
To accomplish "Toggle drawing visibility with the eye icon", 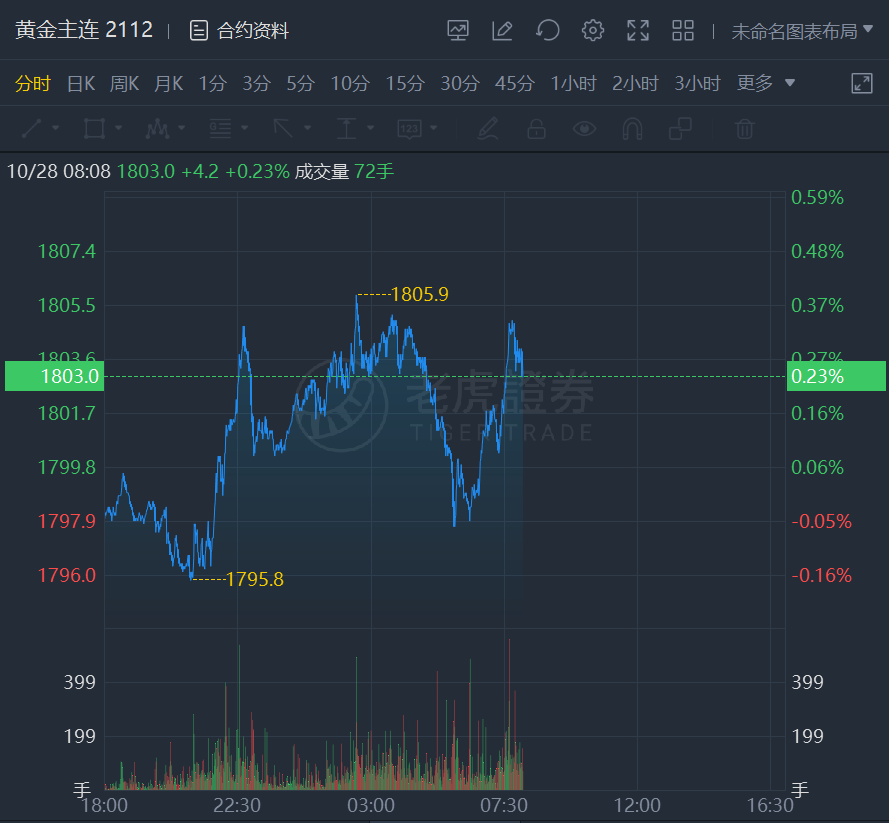I will click(584, 128).
